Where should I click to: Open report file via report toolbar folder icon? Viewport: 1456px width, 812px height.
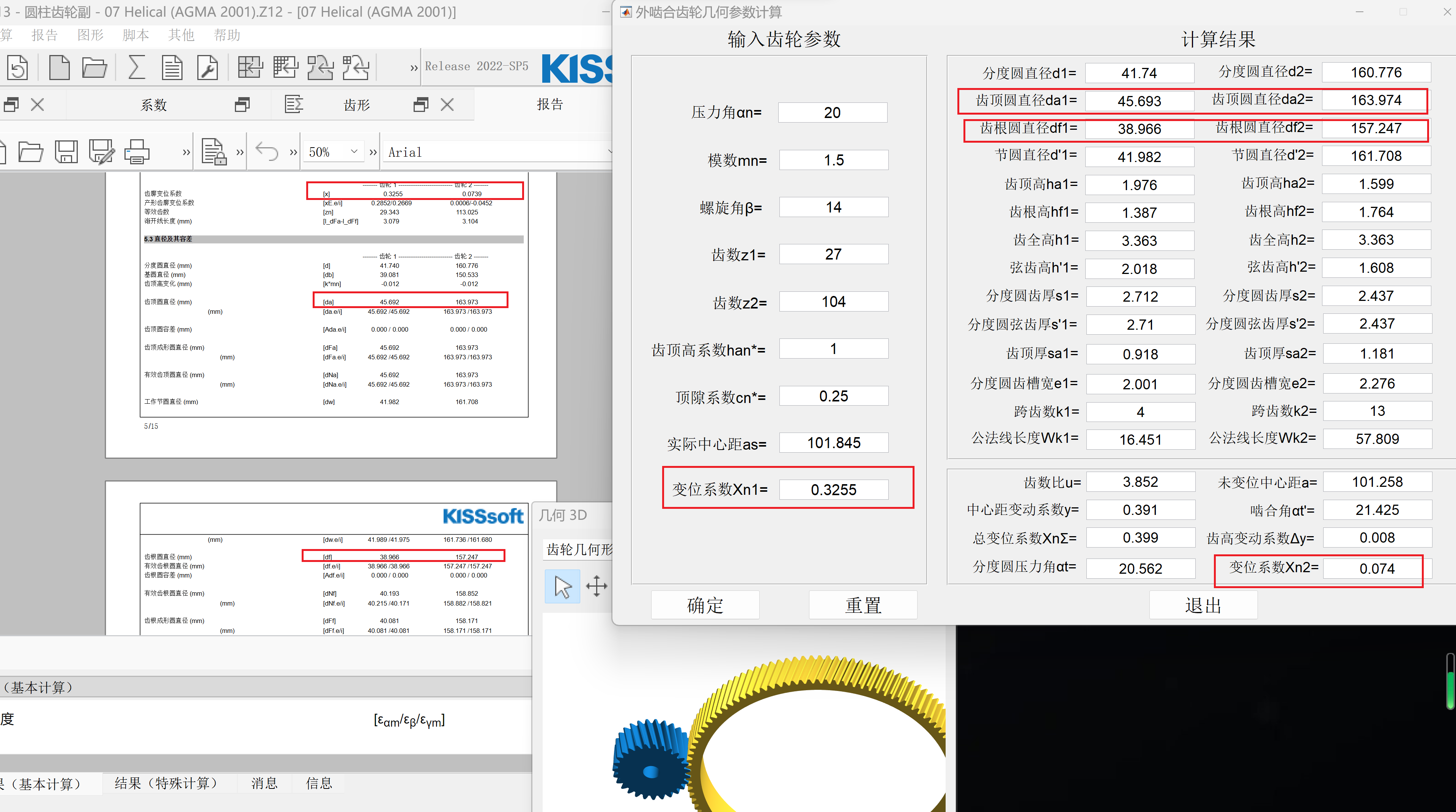[x=30, y=152]
